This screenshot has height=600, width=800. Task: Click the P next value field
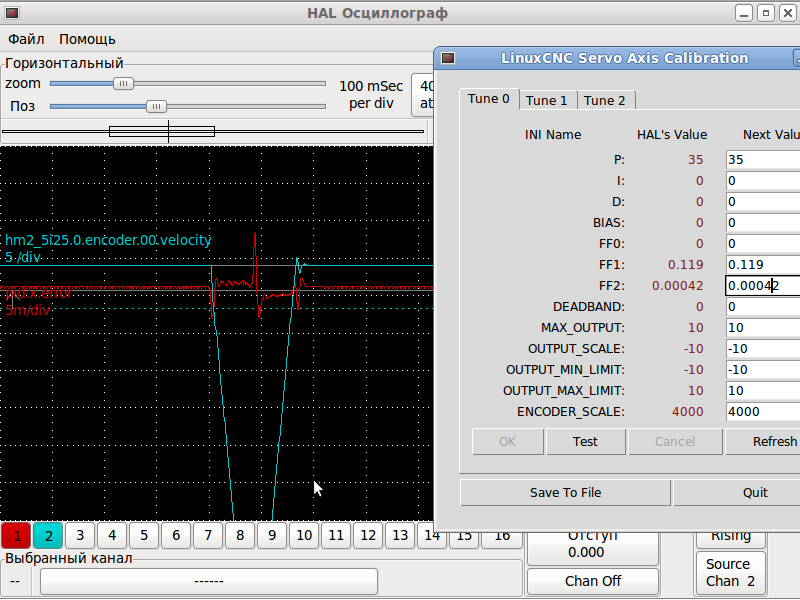click(762, 160)
